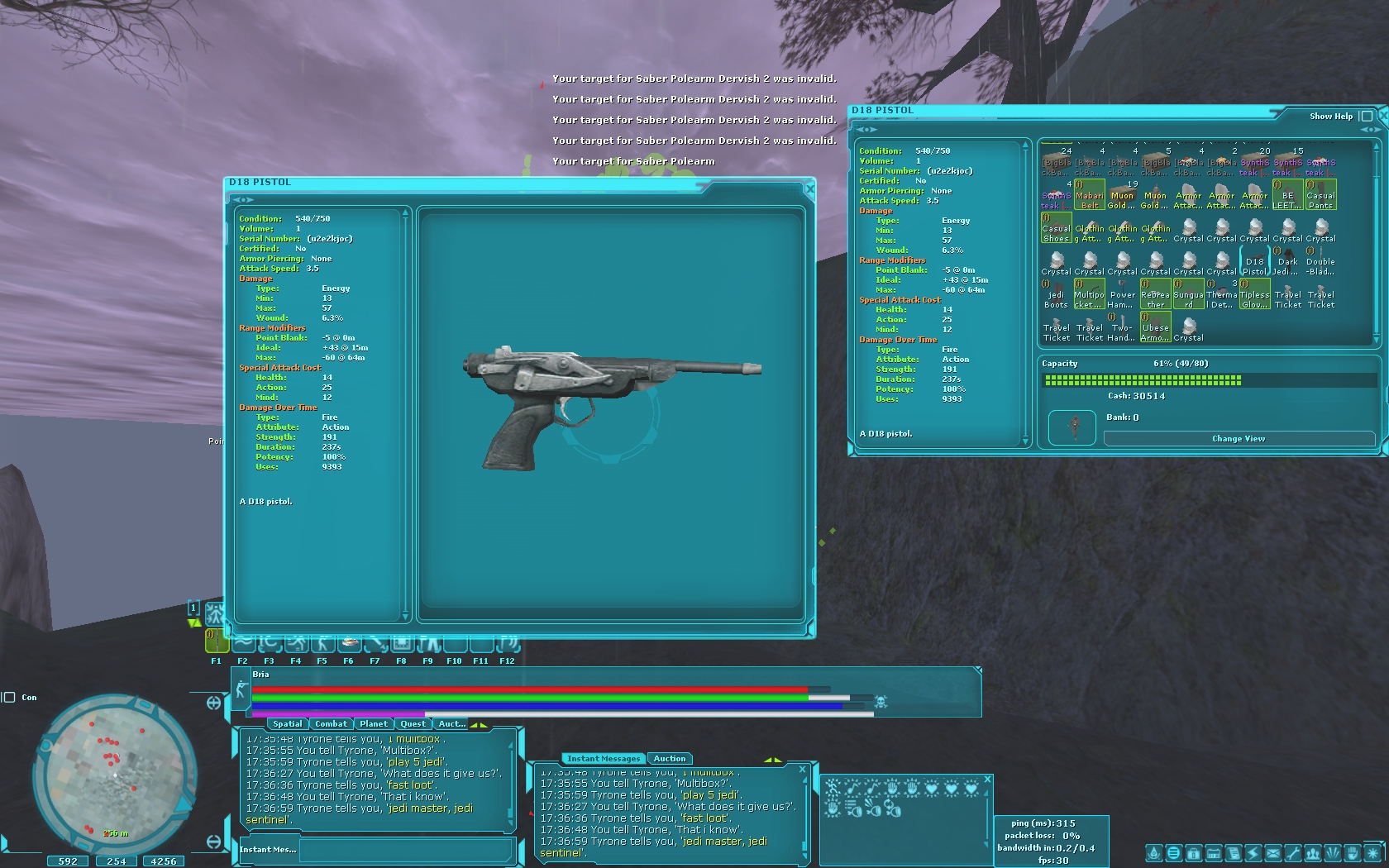Open the lightning bolt commands icon

pyautogui.click(x=1253, y=852)
